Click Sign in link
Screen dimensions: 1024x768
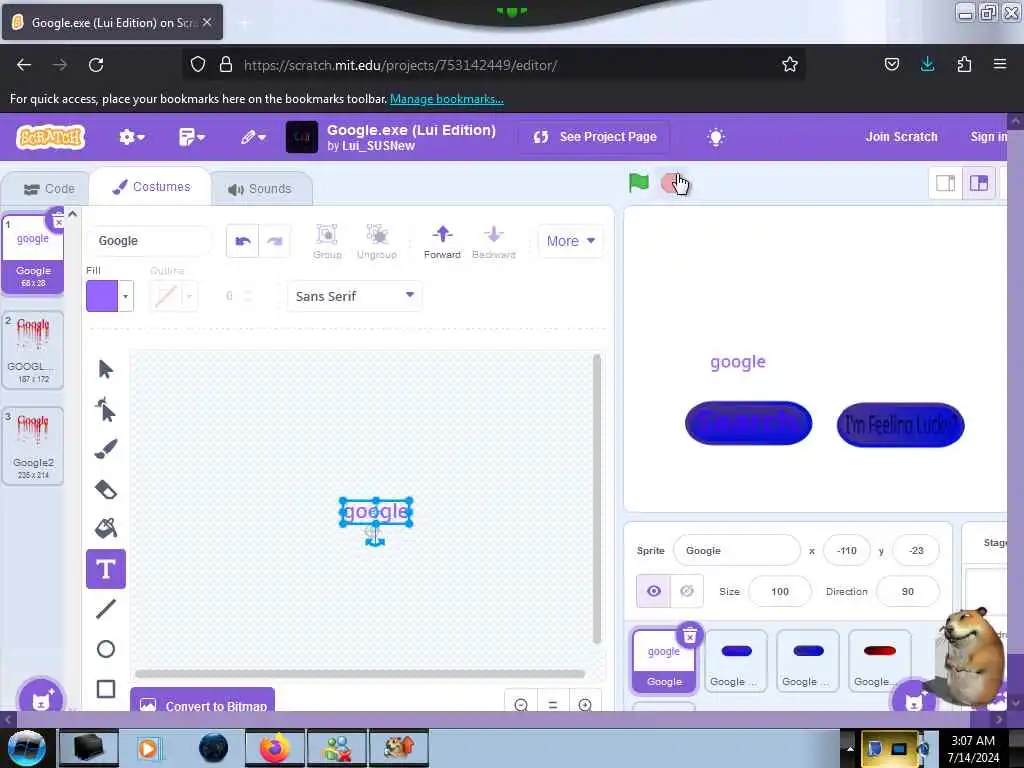(989, 137)
